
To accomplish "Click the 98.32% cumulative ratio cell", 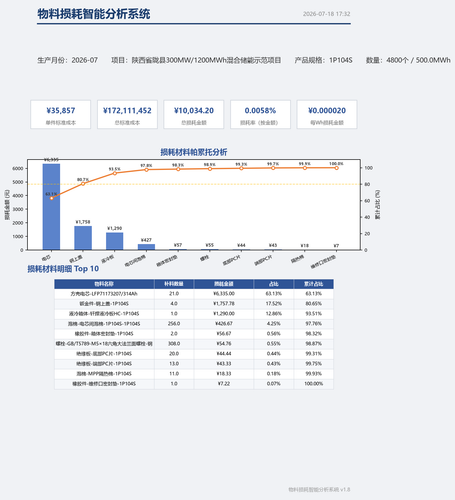I will point(314,334).
